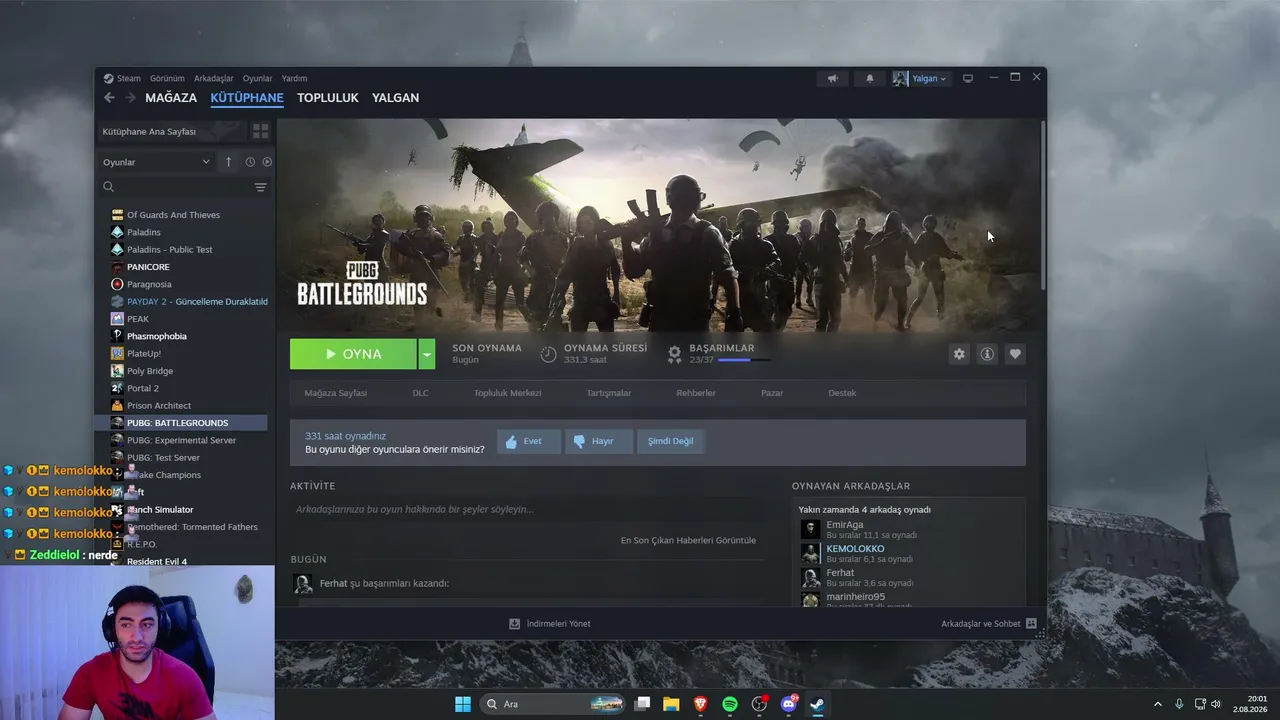The image size is (1280, 720).
Task: Open the notifications bell
Action: coord(869,78)
